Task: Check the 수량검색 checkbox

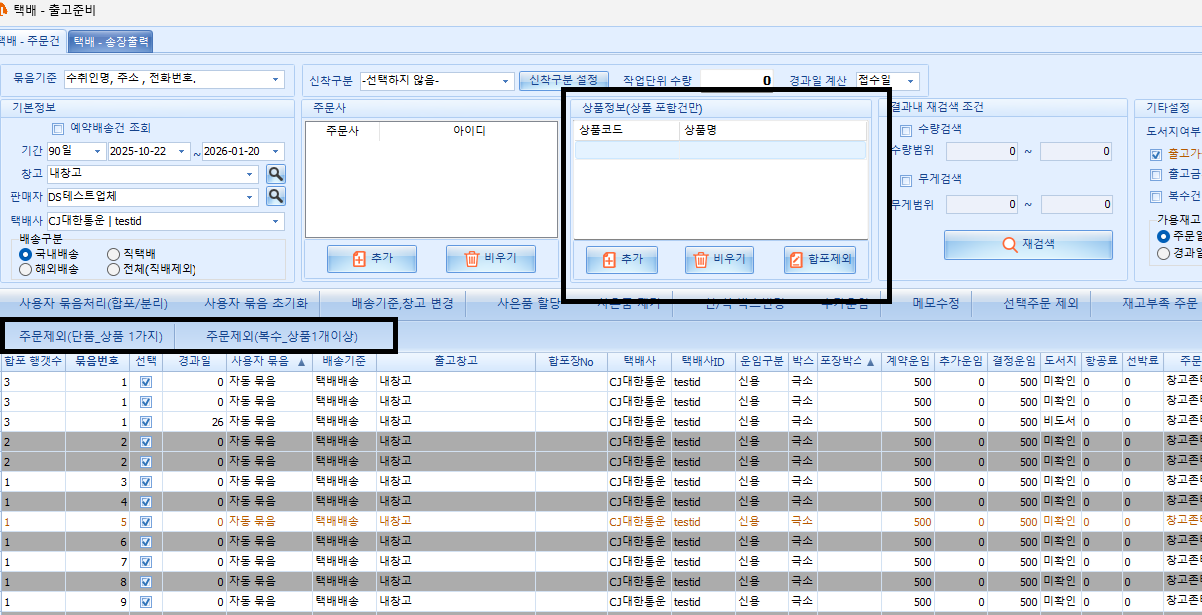Action: tap(906, 130)
